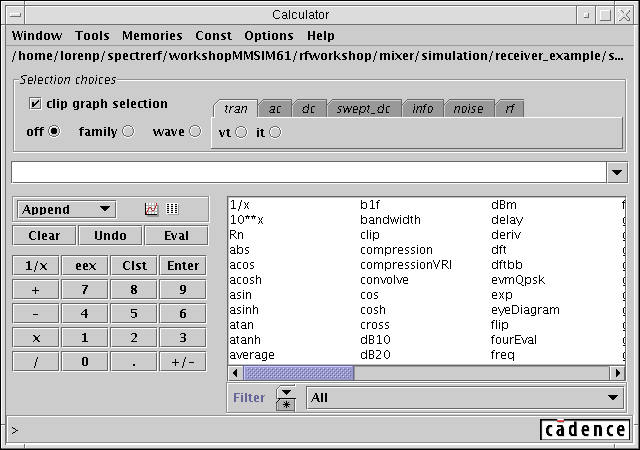Click the table display icon

172,209
